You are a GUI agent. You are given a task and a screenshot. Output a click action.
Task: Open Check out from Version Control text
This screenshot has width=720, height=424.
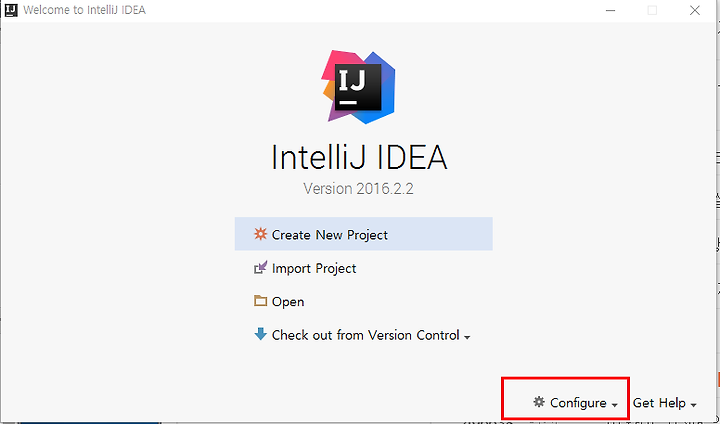366,335
